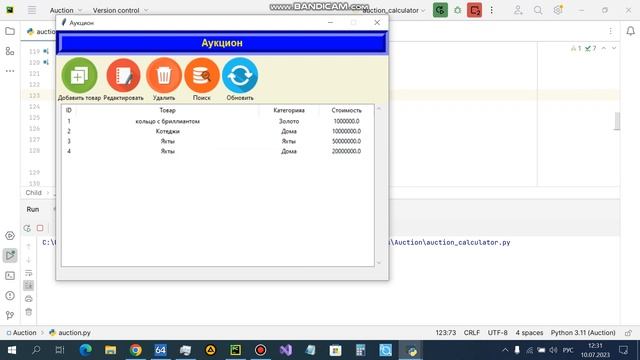Open the Code With Me user icon
This screenshot has width=640, height=360.
click(x=518, y=10)
